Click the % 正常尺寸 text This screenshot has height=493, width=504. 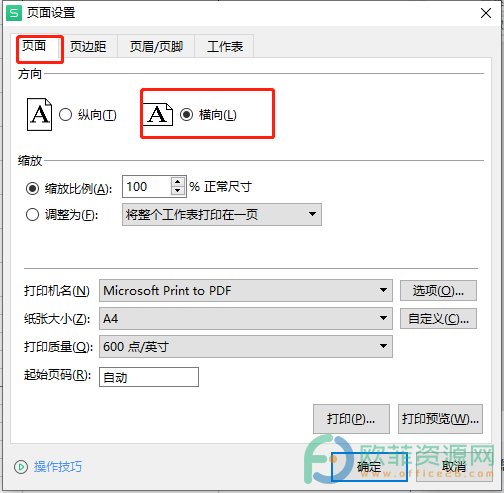(221, 187)
